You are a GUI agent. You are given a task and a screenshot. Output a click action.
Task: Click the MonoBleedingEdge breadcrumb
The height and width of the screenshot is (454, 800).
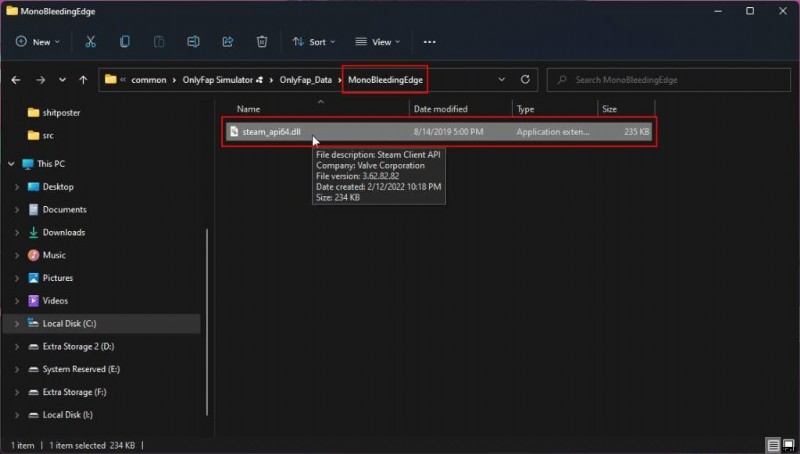pos(385,80)
